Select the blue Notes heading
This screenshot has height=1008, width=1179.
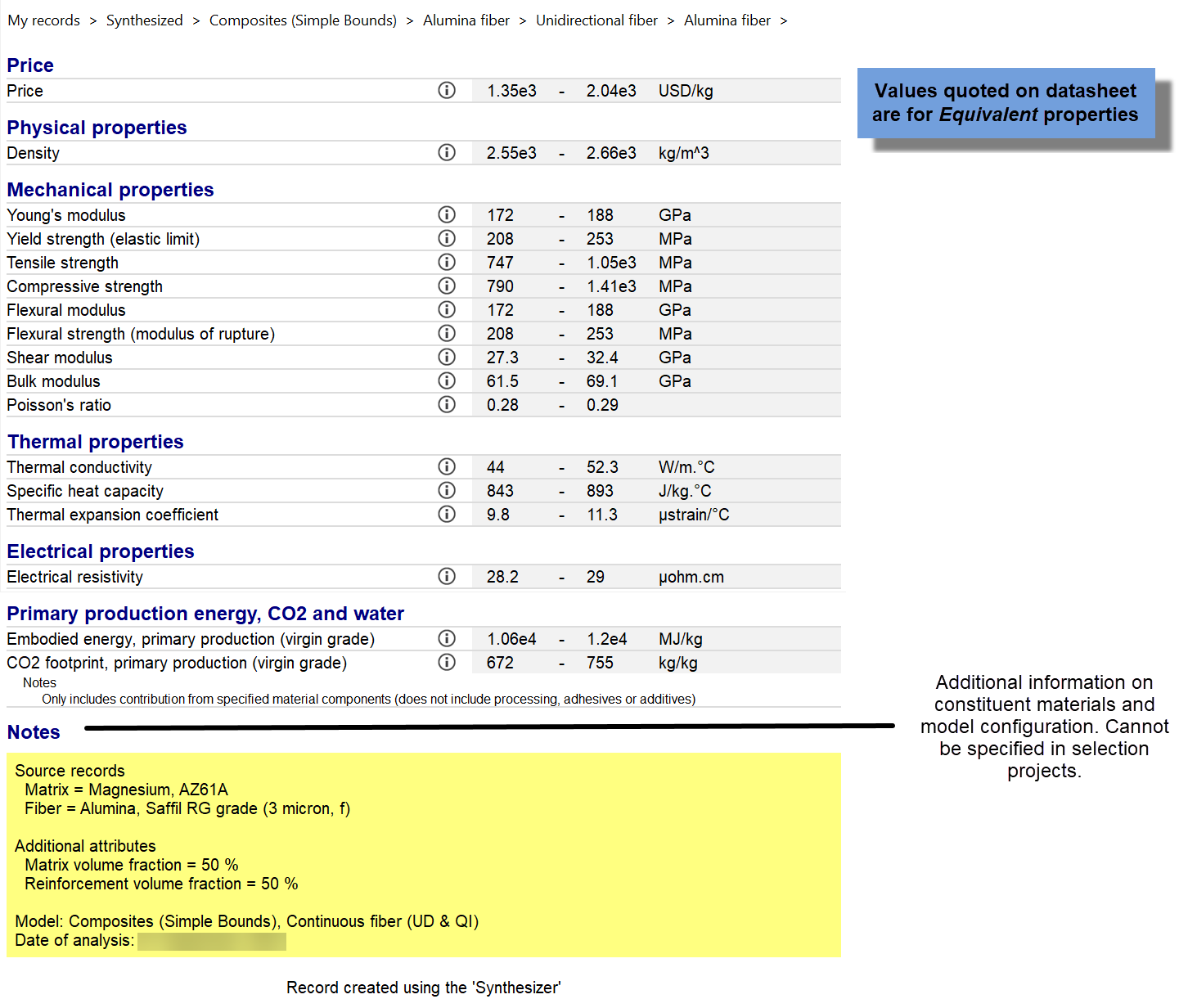point(34,732)
